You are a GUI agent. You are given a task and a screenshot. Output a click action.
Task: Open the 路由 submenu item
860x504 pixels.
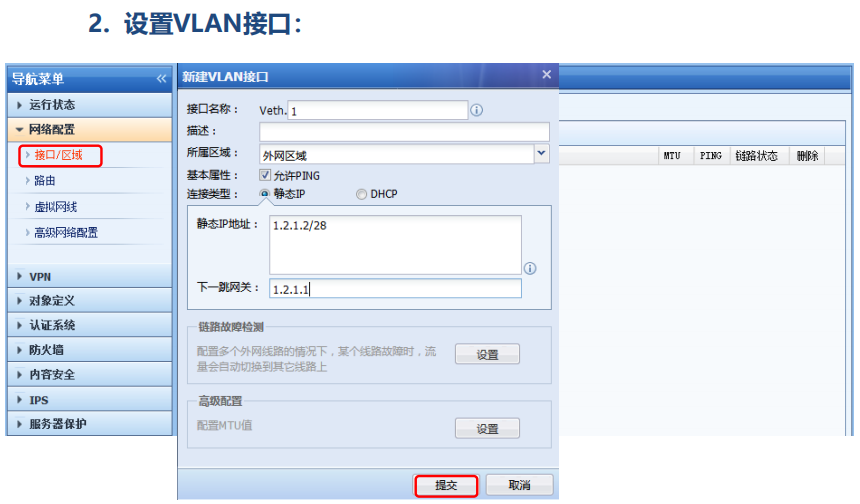45,180
